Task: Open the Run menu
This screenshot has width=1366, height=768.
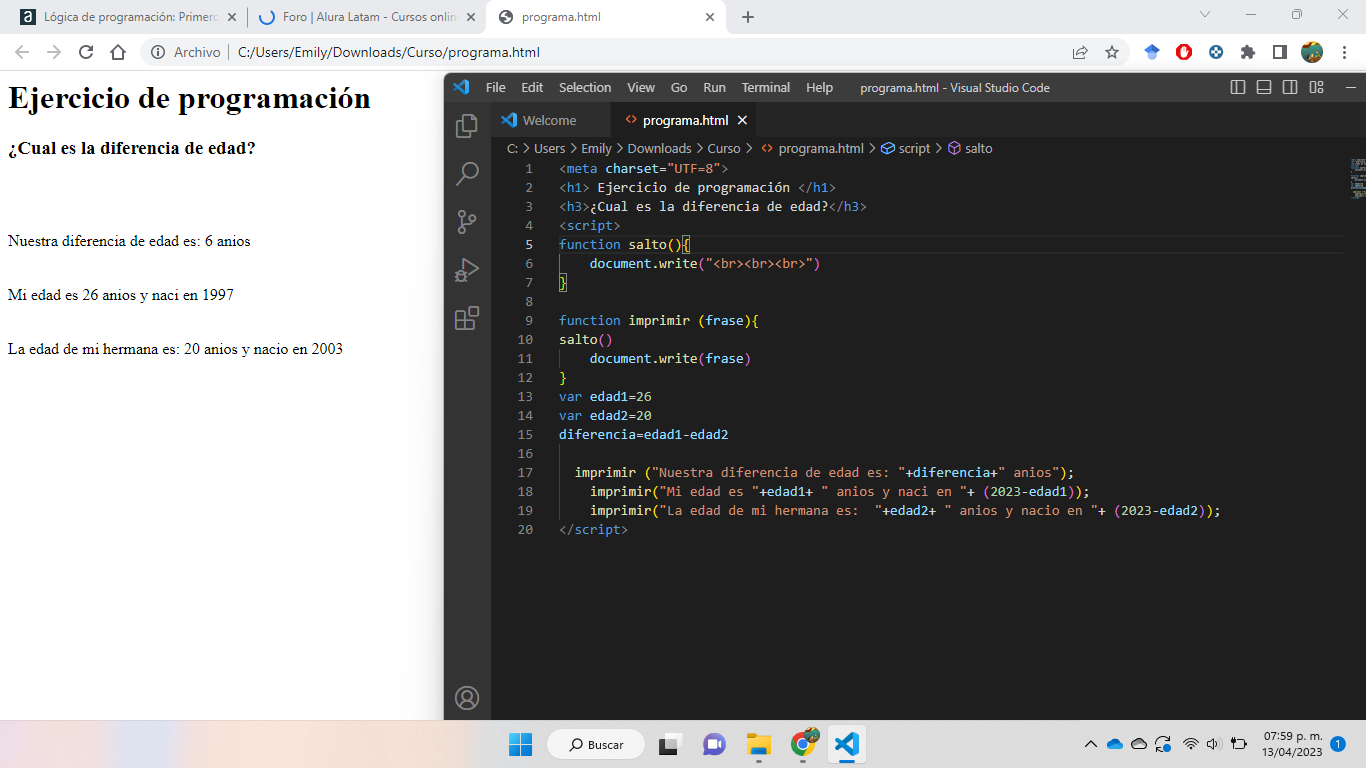Action: click(x=714, y=87)
